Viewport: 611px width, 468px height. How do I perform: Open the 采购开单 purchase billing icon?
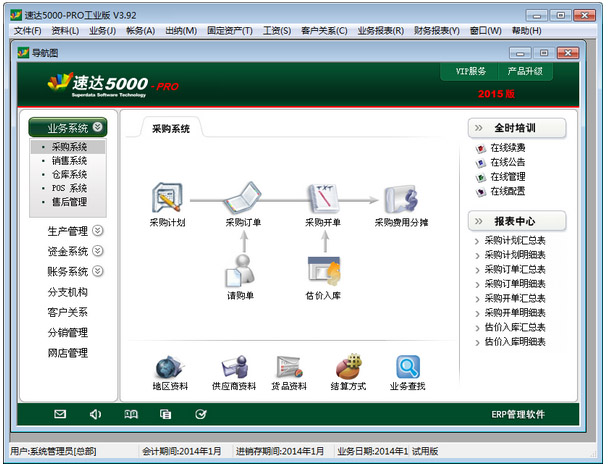pos(323,198)
